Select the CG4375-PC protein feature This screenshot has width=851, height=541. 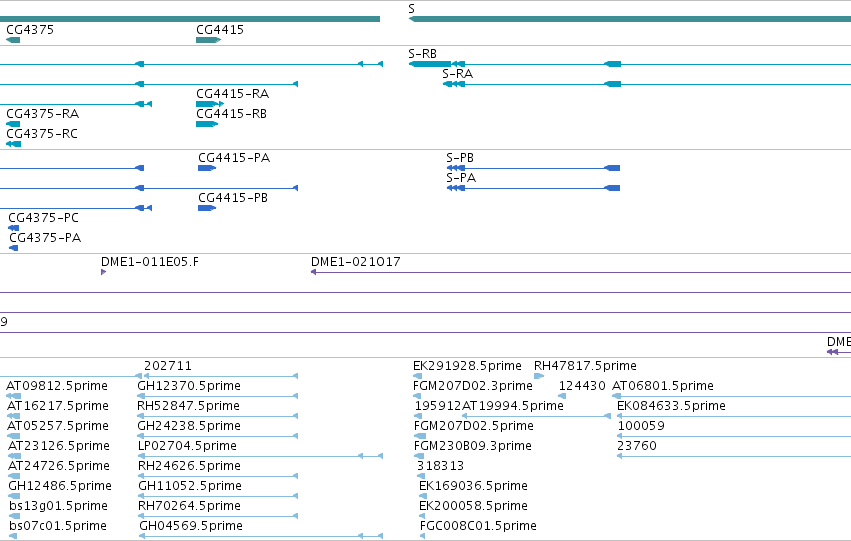click(43, 218)
